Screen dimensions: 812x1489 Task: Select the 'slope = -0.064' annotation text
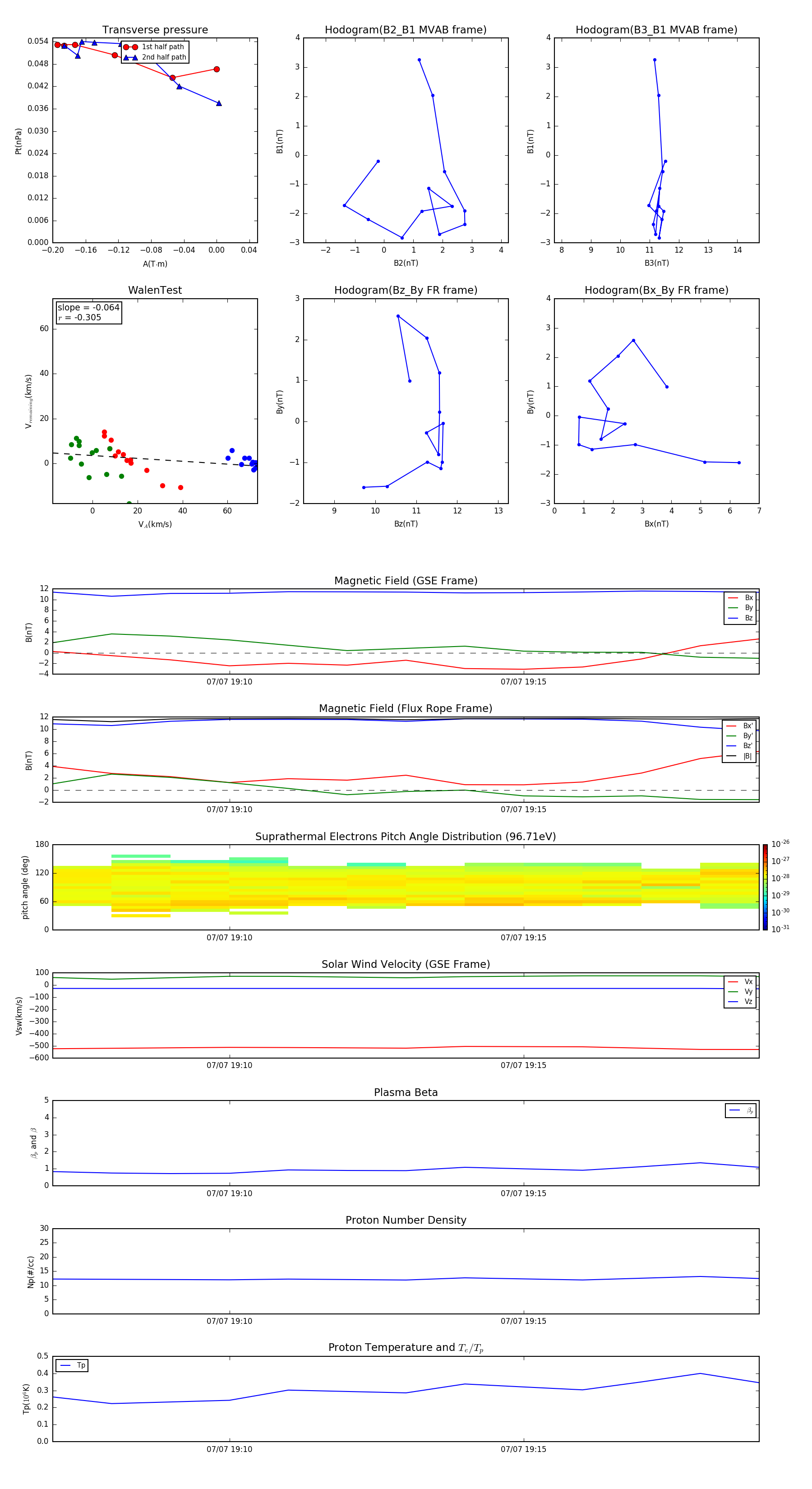coord(88,308)
